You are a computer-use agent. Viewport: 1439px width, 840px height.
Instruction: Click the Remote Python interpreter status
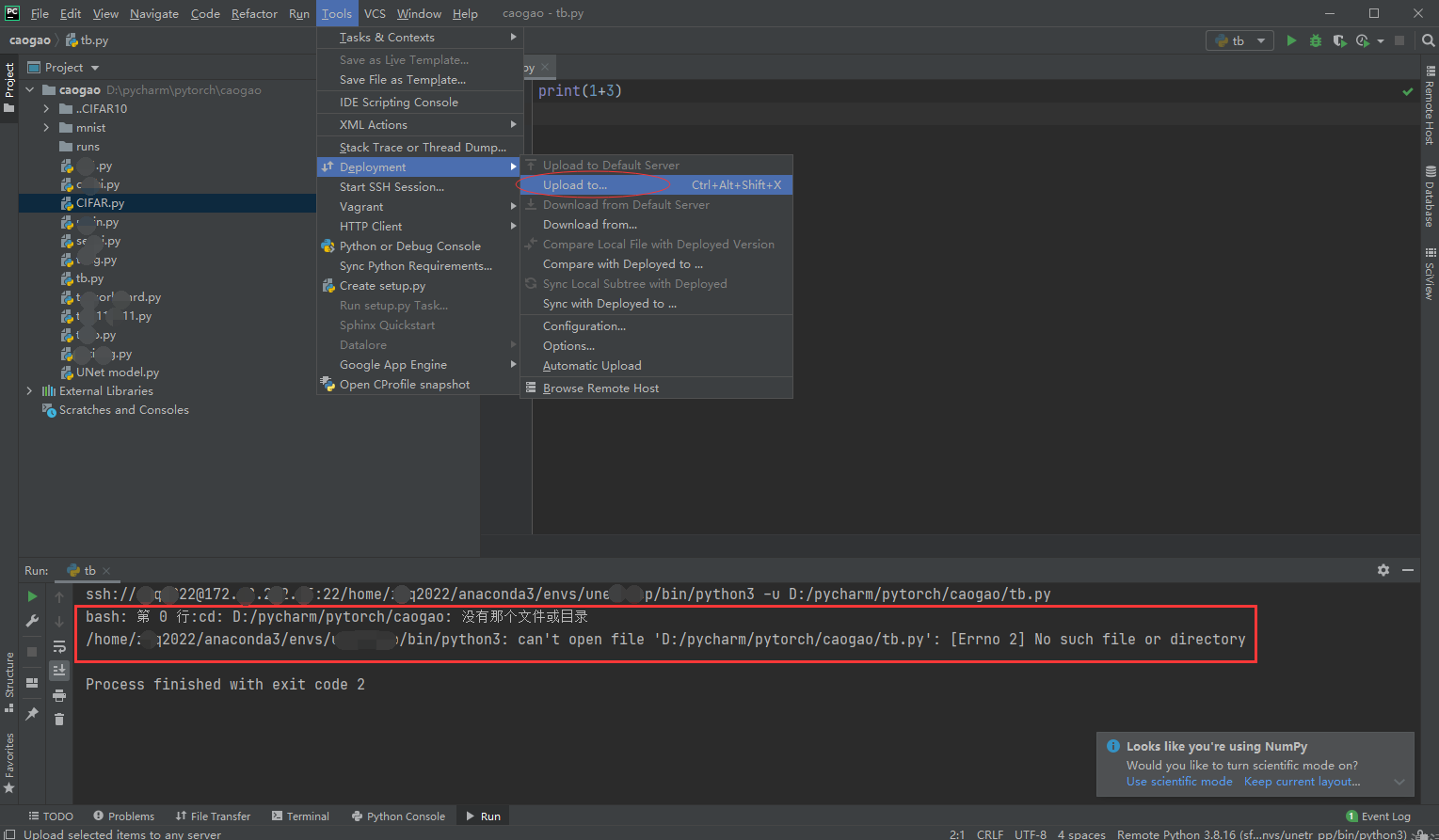[x=1261, y=834]
